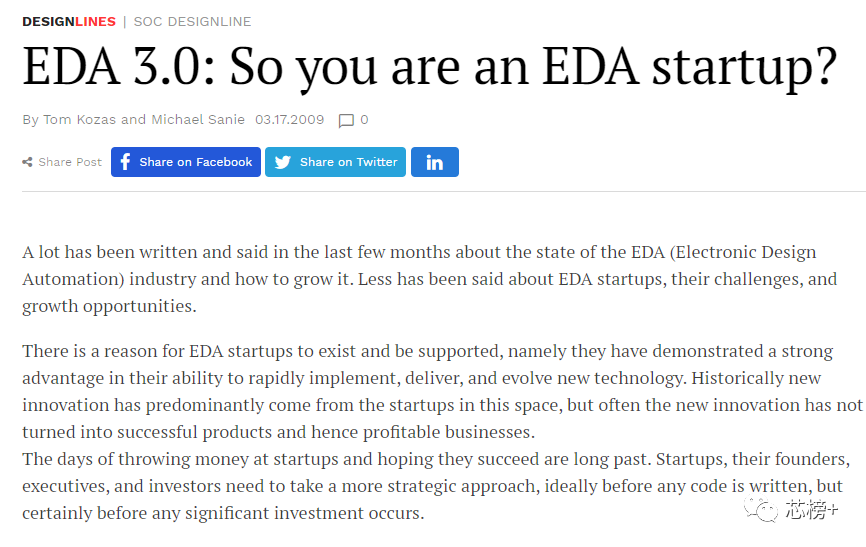Viewport: 866px width, 547px height.
Task: Go to SOC DESIGNLINE category
Action: pos(192,22)
